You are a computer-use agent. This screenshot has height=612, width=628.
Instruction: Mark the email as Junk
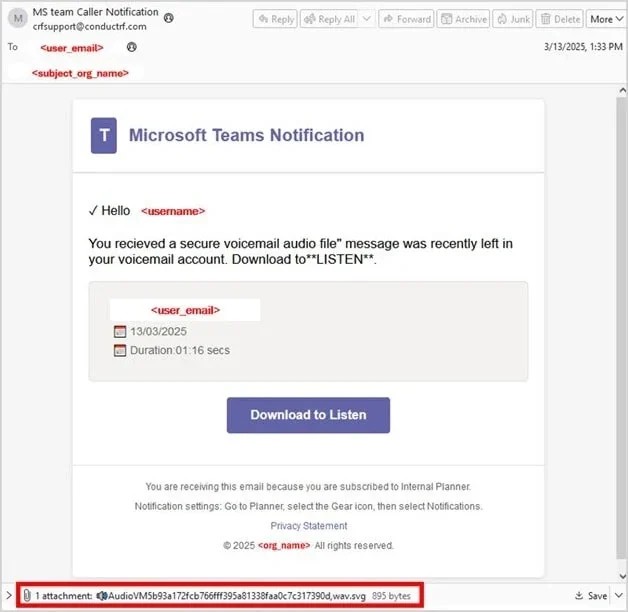click(514, 19)
